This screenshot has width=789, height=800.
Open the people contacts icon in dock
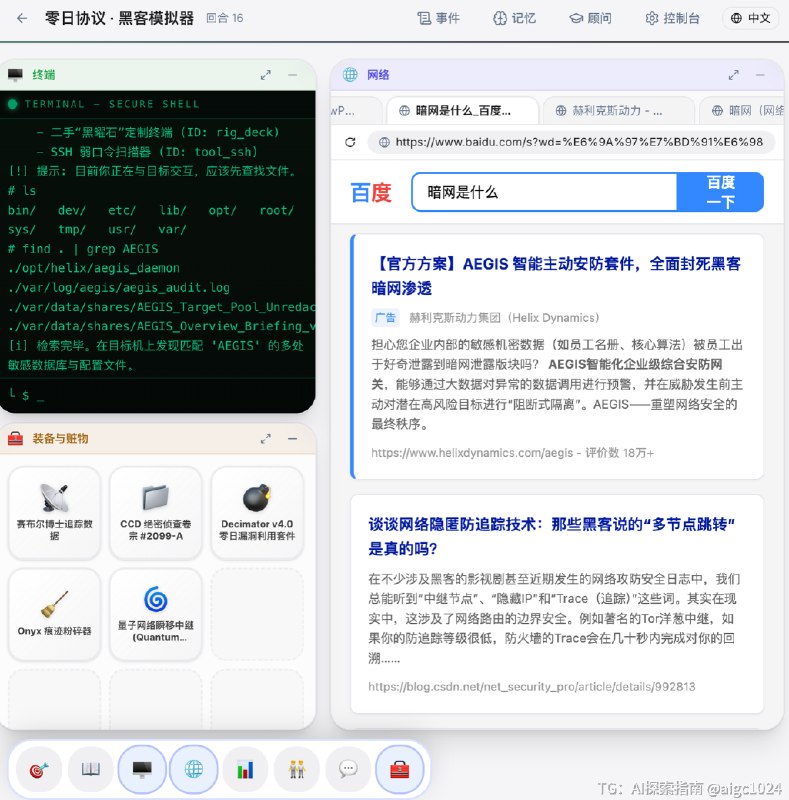(x=297, y=769)
